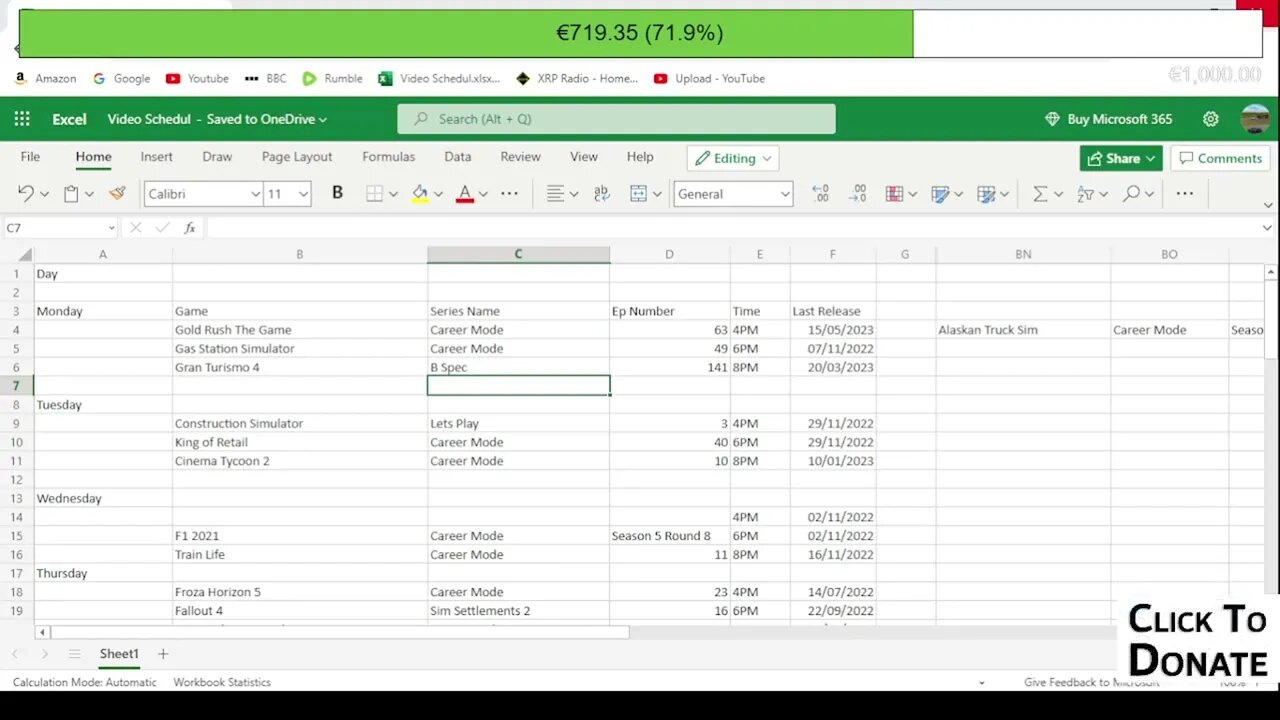This screenshot has height=720, width=1280.
Task: Select the Format Painter brush
Action: 117,194
